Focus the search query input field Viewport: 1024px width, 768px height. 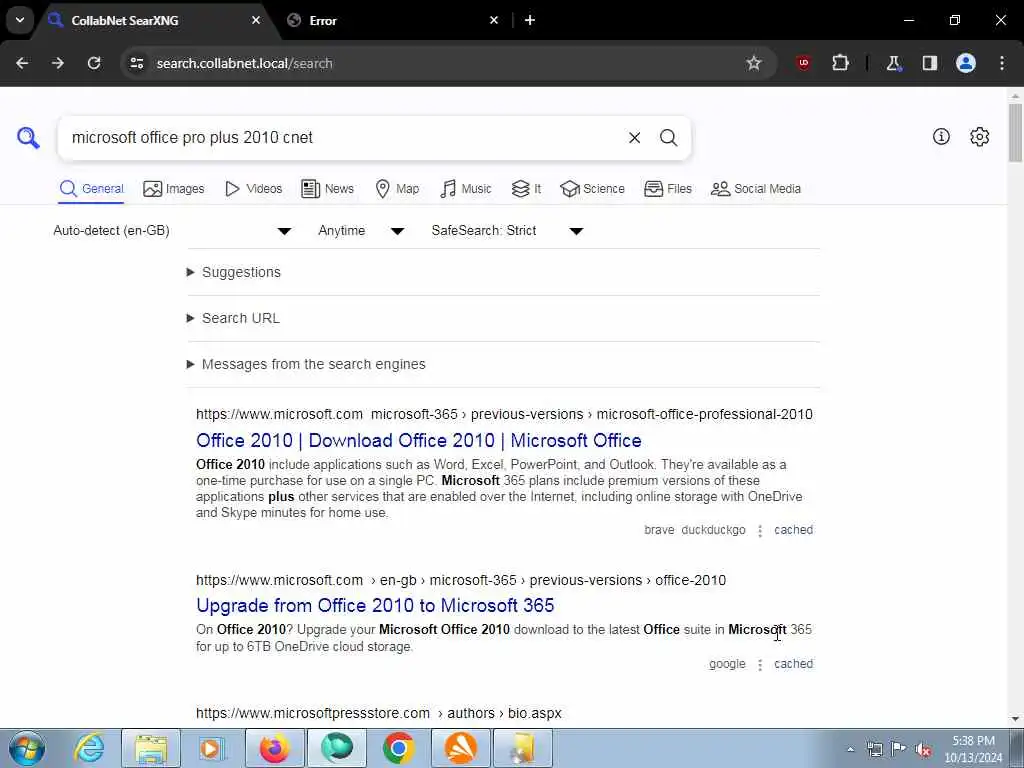click(343, 138)
